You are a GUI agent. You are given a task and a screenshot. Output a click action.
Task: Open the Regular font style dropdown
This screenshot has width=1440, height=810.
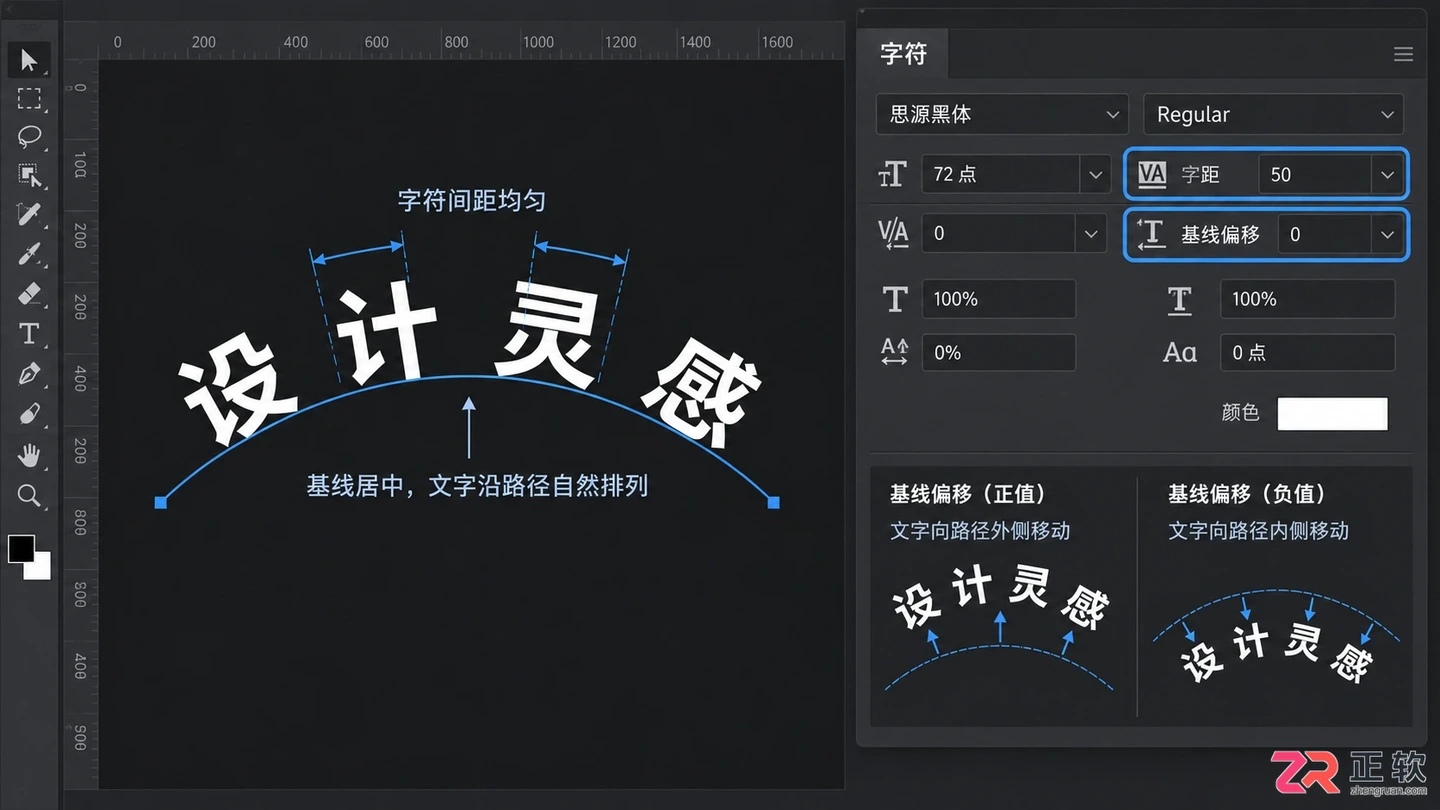(1273, 114)
